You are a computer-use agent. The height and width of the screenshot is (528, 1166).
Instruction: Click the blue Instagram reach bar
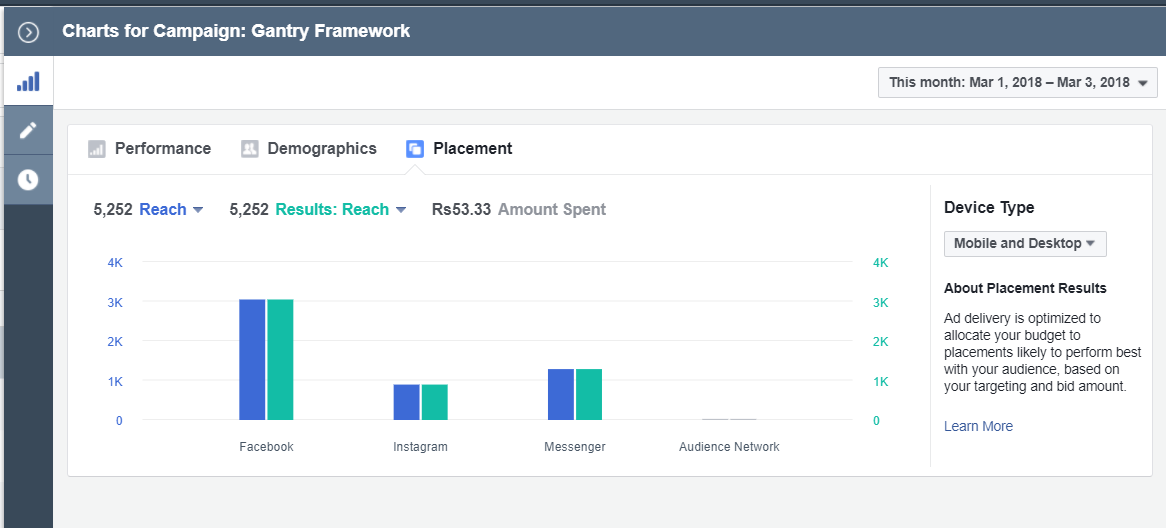(x=407, y=402)
